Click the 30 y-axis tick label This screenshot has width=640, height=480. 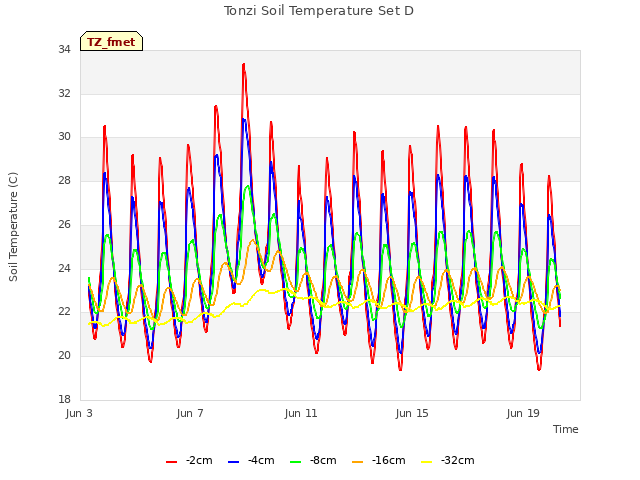click(x=64, y=137)
